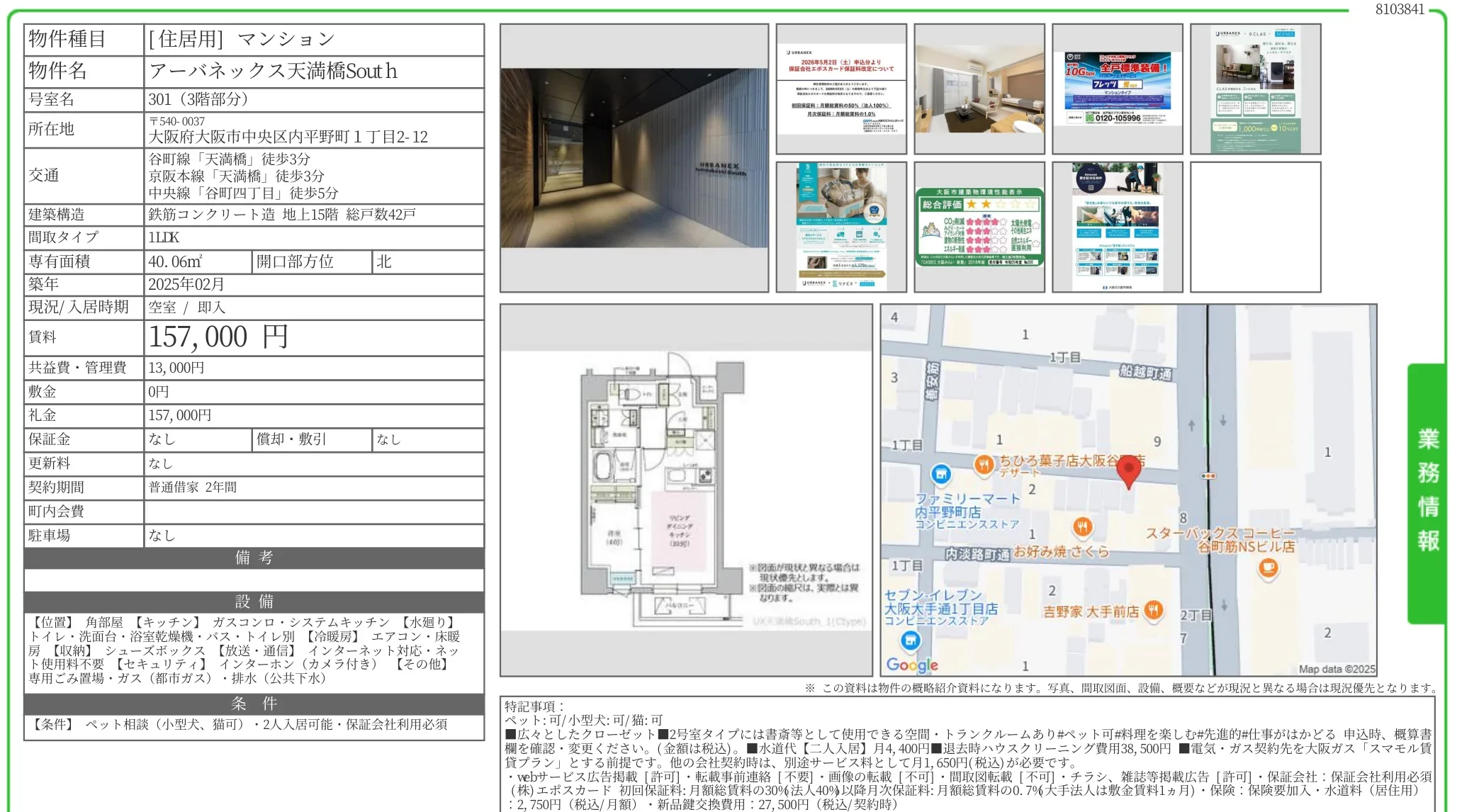Open the Epos card guarantee notice thumbnail

(x=841, y=89)
